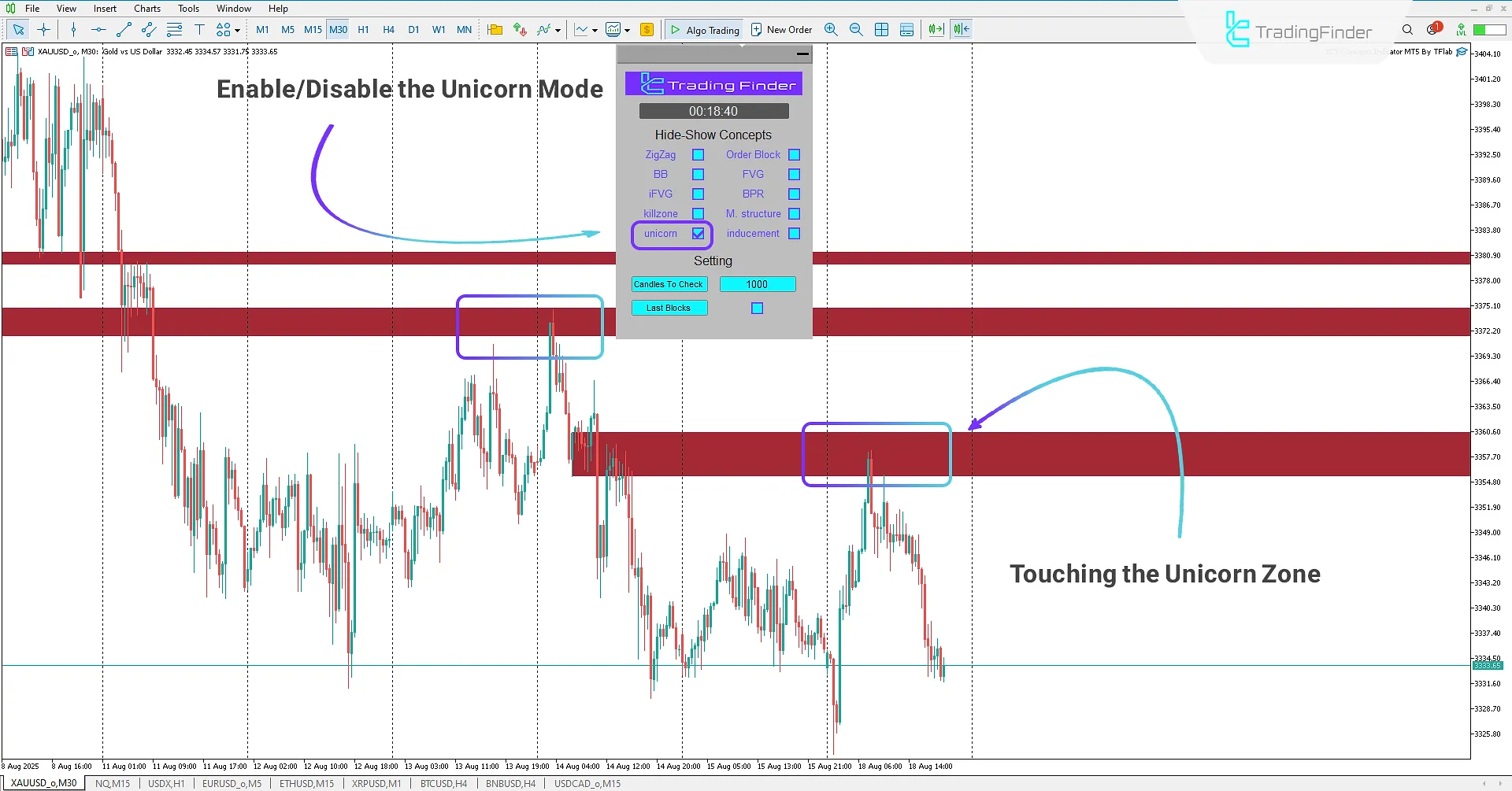Switch to the H1 timeframe
The image size is (1512, 791).
[363, 29]
